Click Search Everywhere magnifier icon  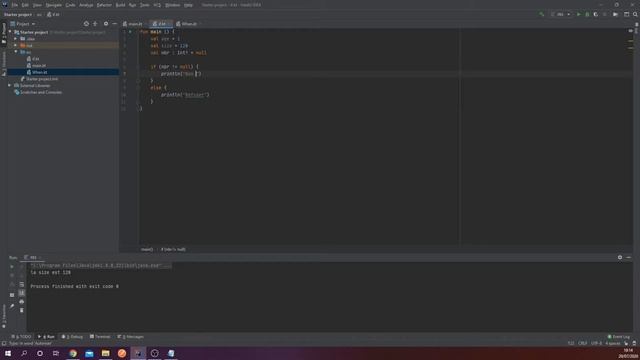click(636, 14)
